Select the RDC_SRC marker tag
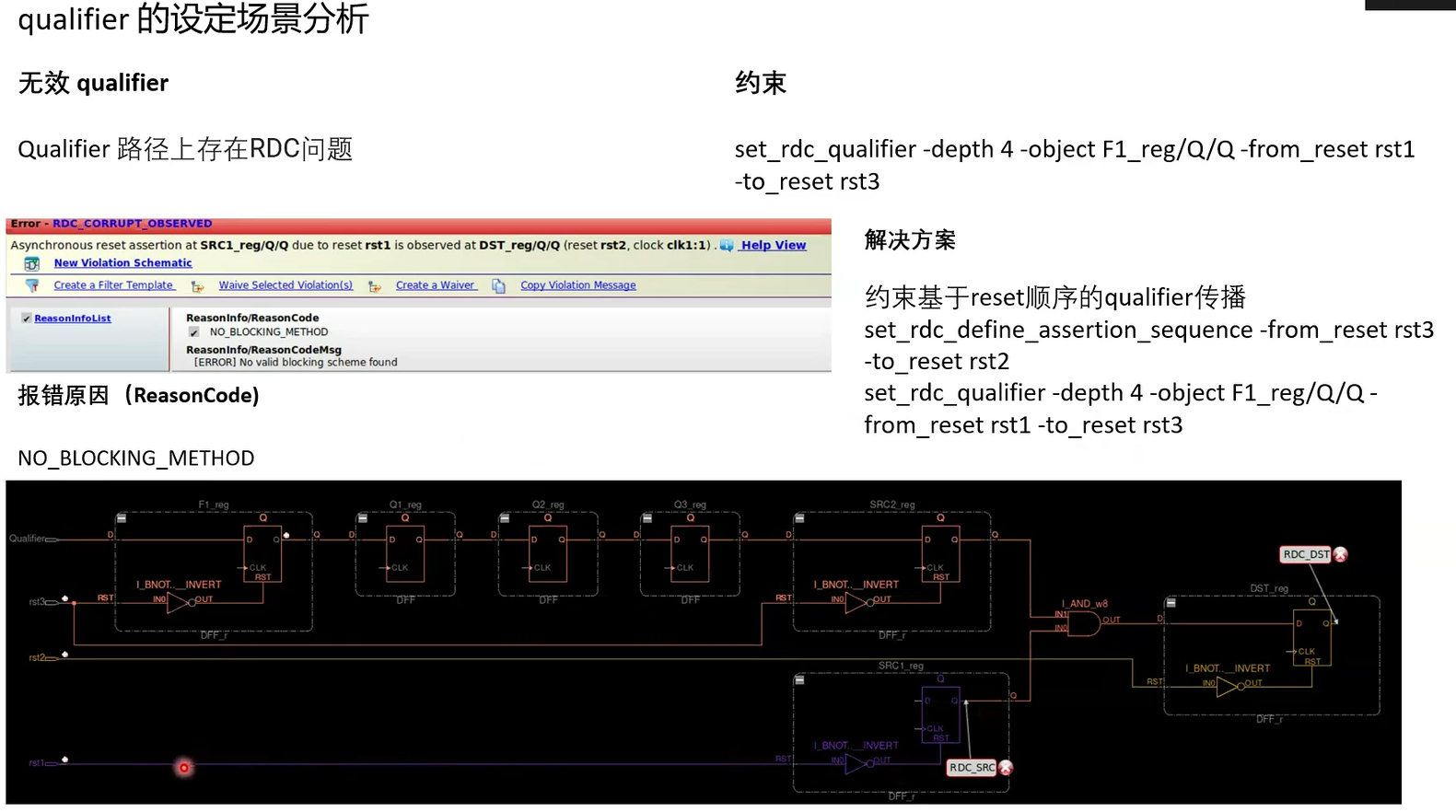Screen dimensions: 1456x812 (x=972, y=767)
